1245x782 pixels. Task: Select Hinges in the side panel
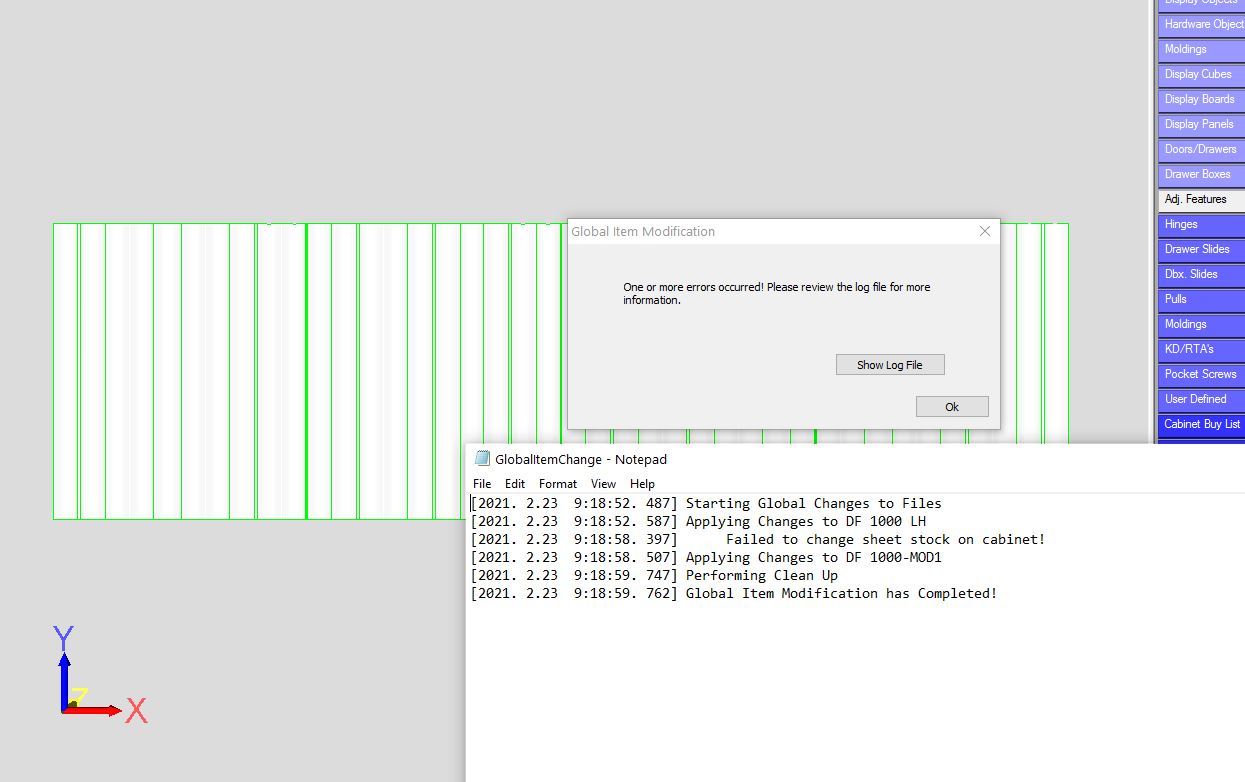pos(1202,224)
